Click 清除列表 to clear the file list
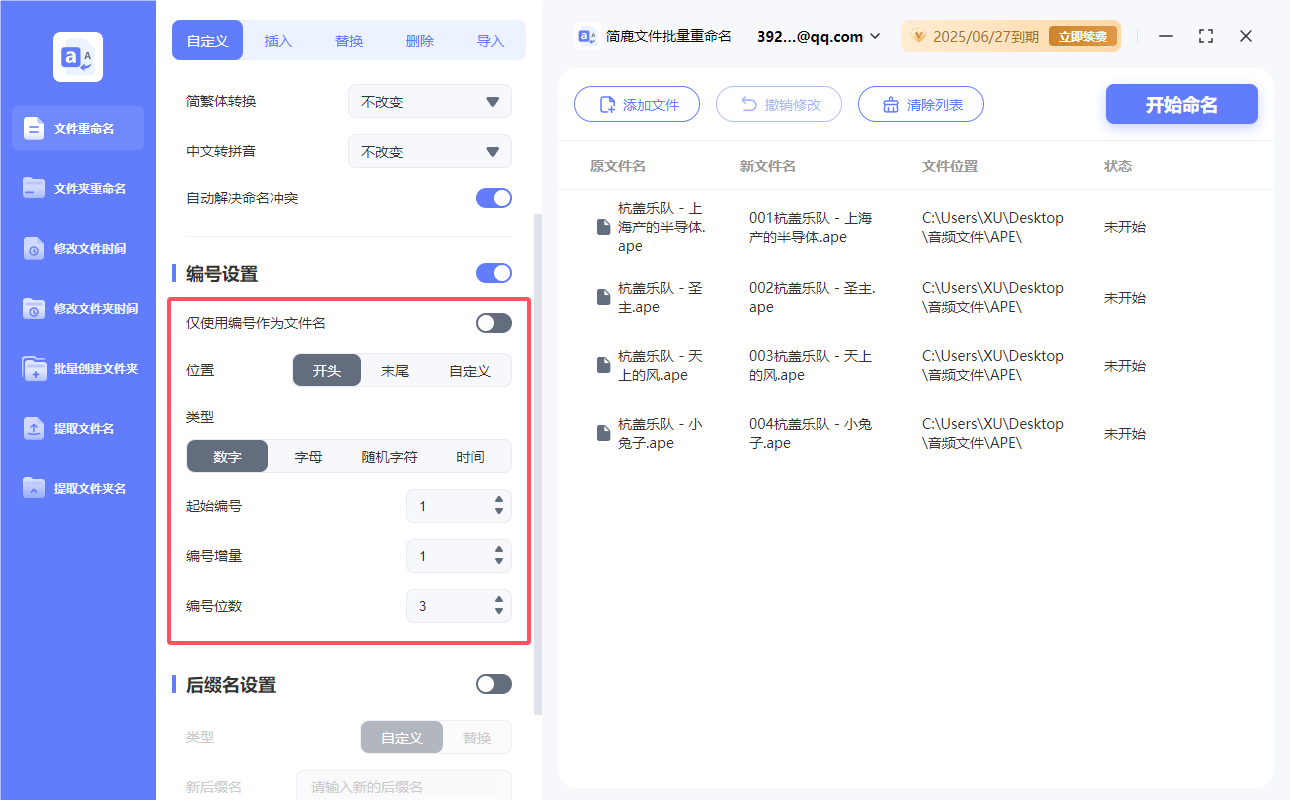The height and width of the screenshot is (800, 1290). tap(920, 104)
